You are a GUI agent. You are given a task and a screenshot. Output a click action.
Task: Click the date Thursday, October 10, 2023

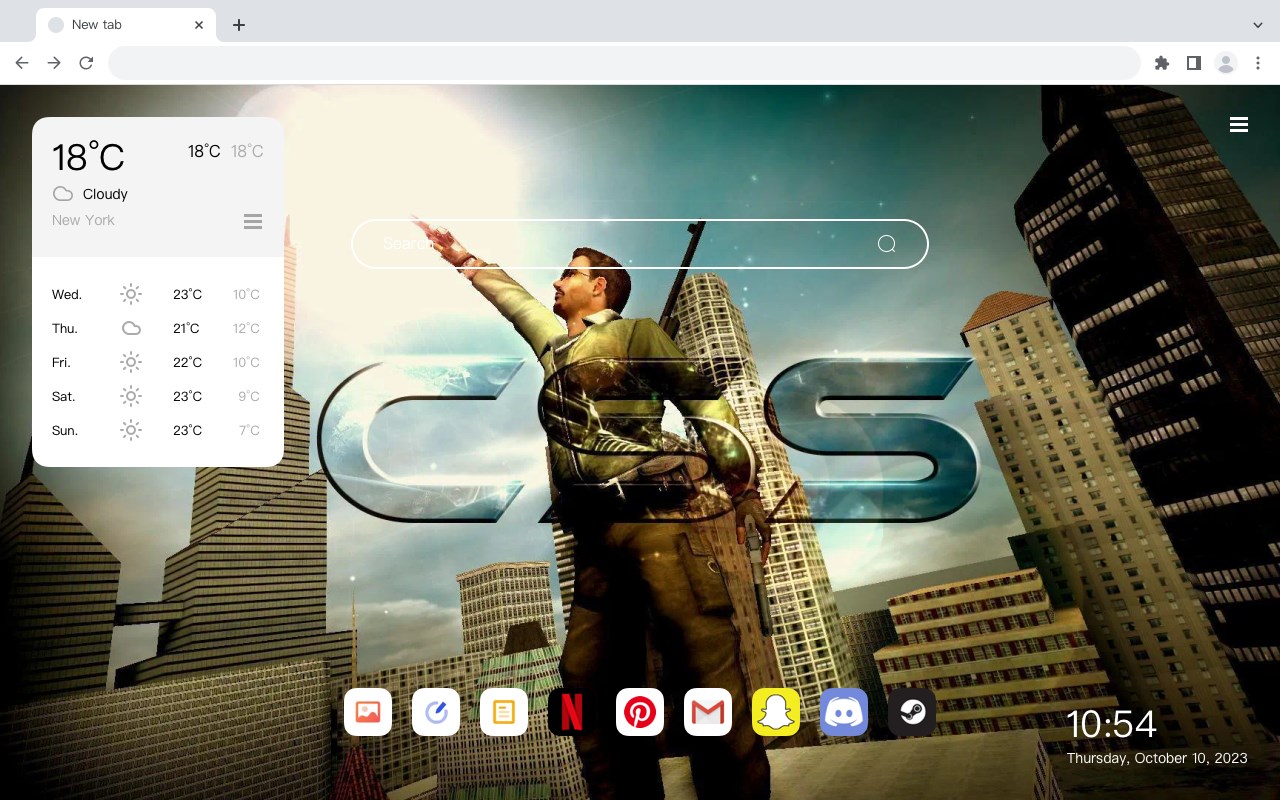point(1157,758)
